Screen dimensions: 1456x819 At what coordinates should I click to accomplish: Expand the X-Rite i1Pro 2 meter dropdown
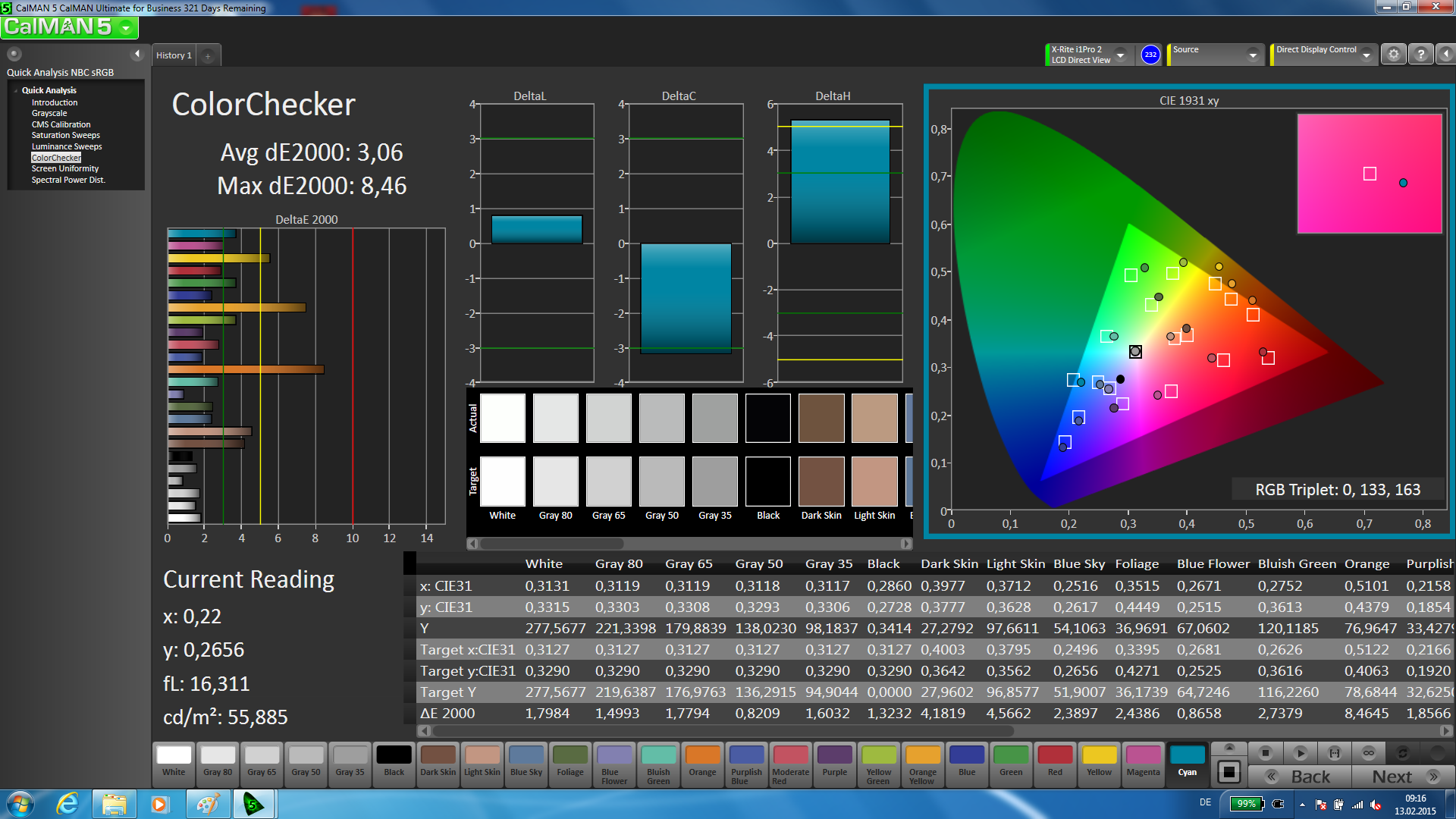pyautogui.click(x=1120, y=55)
